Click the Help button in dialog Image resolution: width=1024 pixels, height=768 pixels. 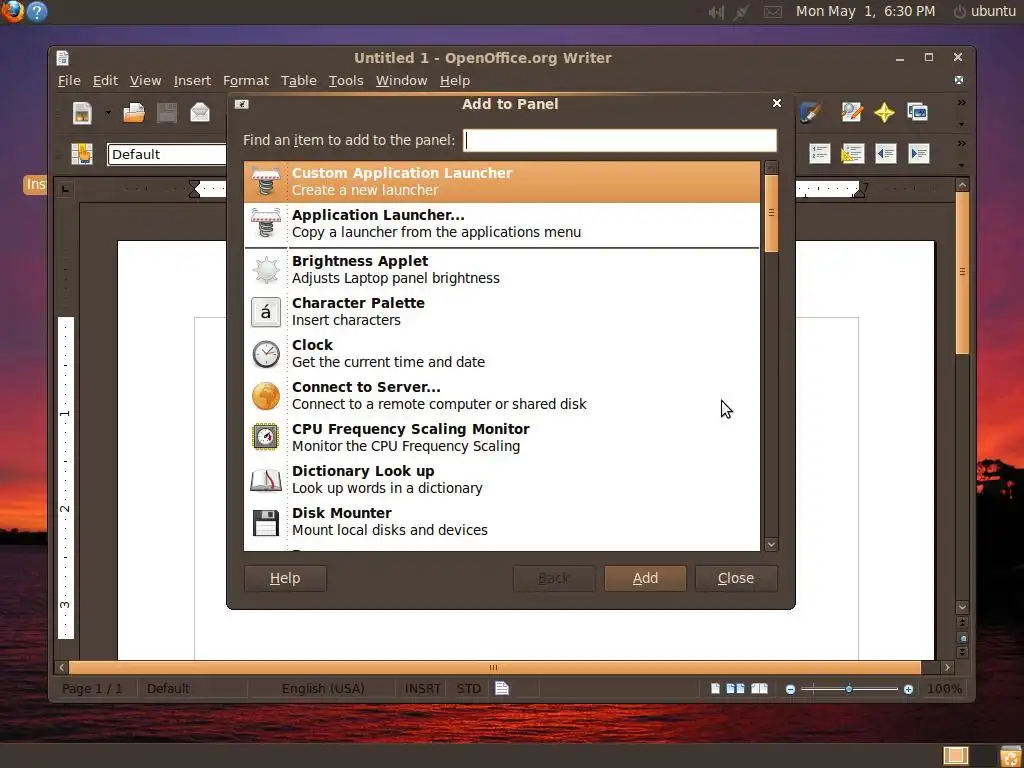(285, 578)
